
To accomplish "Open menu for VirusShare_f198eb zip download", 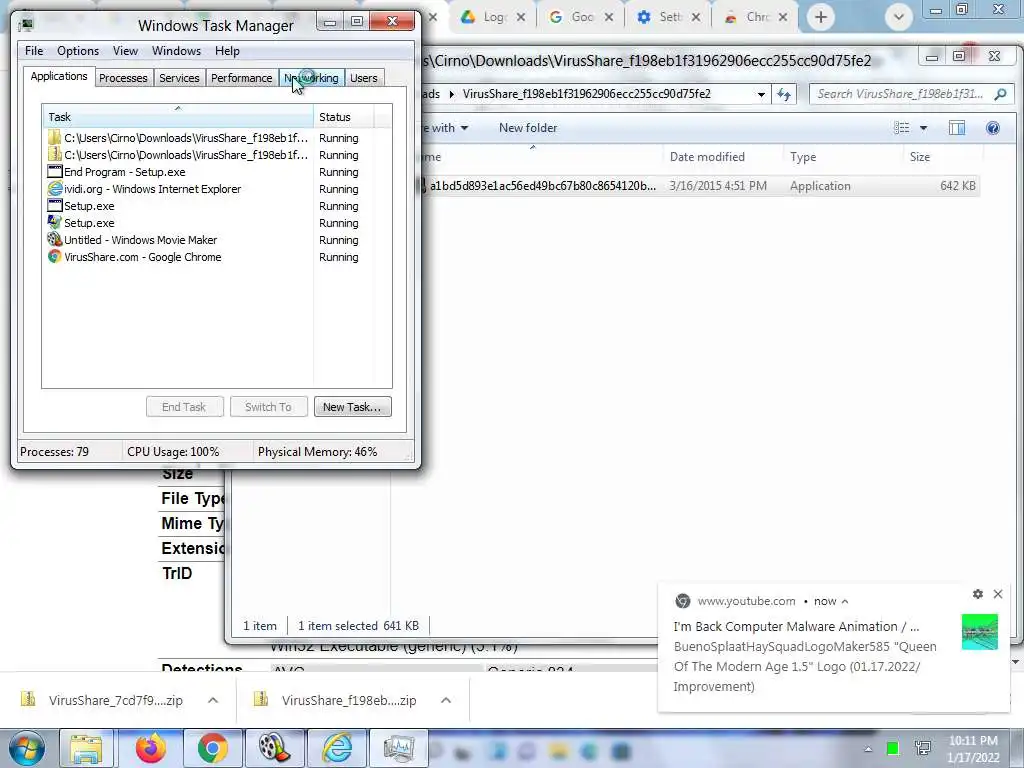I will (446, 700).
